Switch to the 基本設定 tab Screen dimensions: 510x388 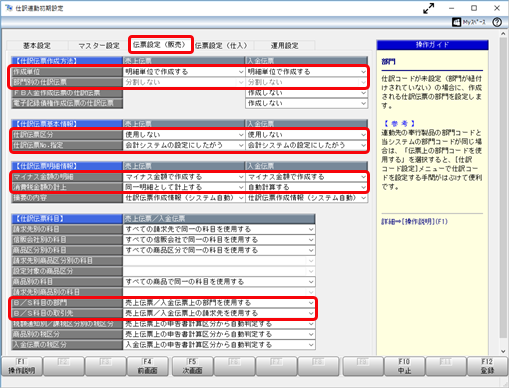tap(37, 46)
